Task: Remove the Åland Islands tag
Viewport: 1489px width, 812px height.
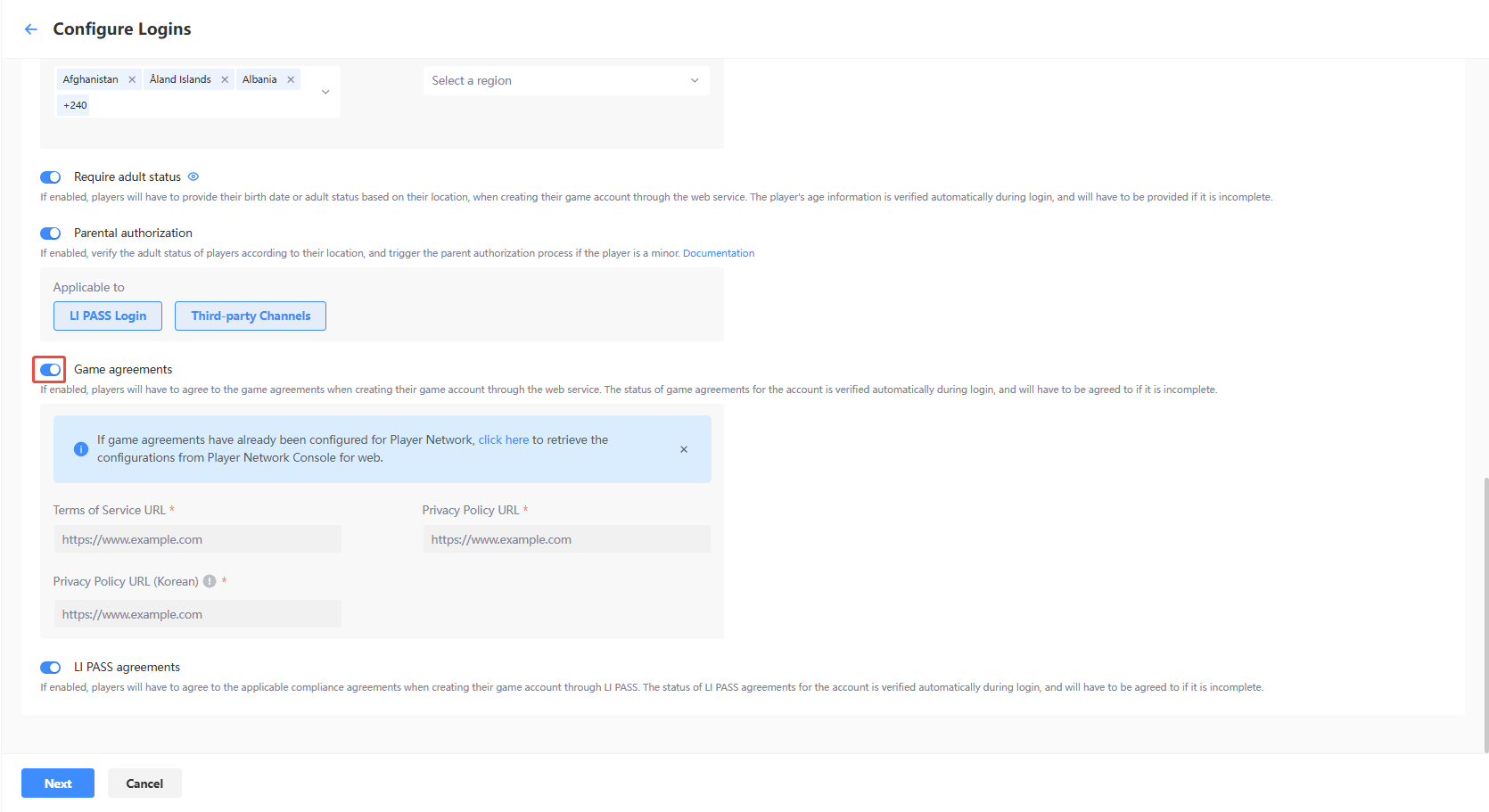Action: [x=225, y=79]
